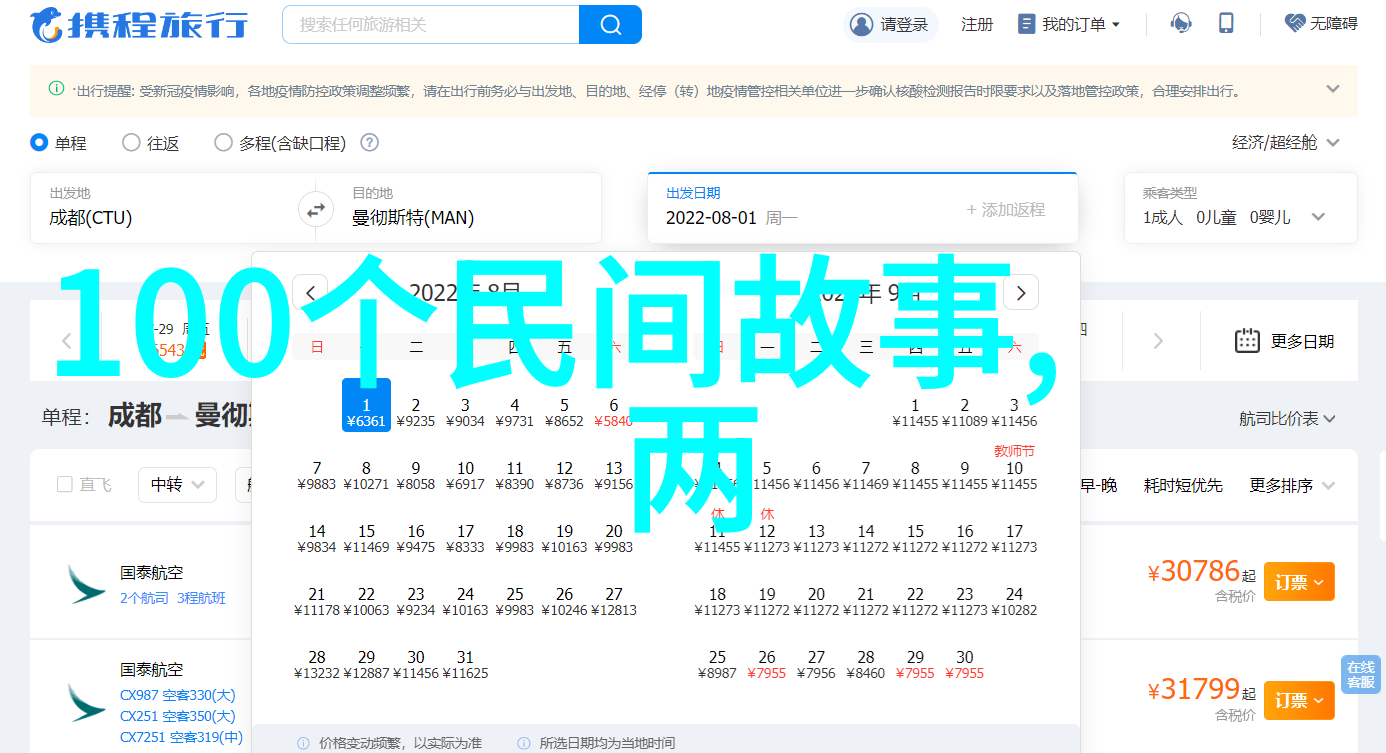Click the Ctrip 携程旅行 logo
This screenshot has width=1386, height=753.
[x=139, y=24]
